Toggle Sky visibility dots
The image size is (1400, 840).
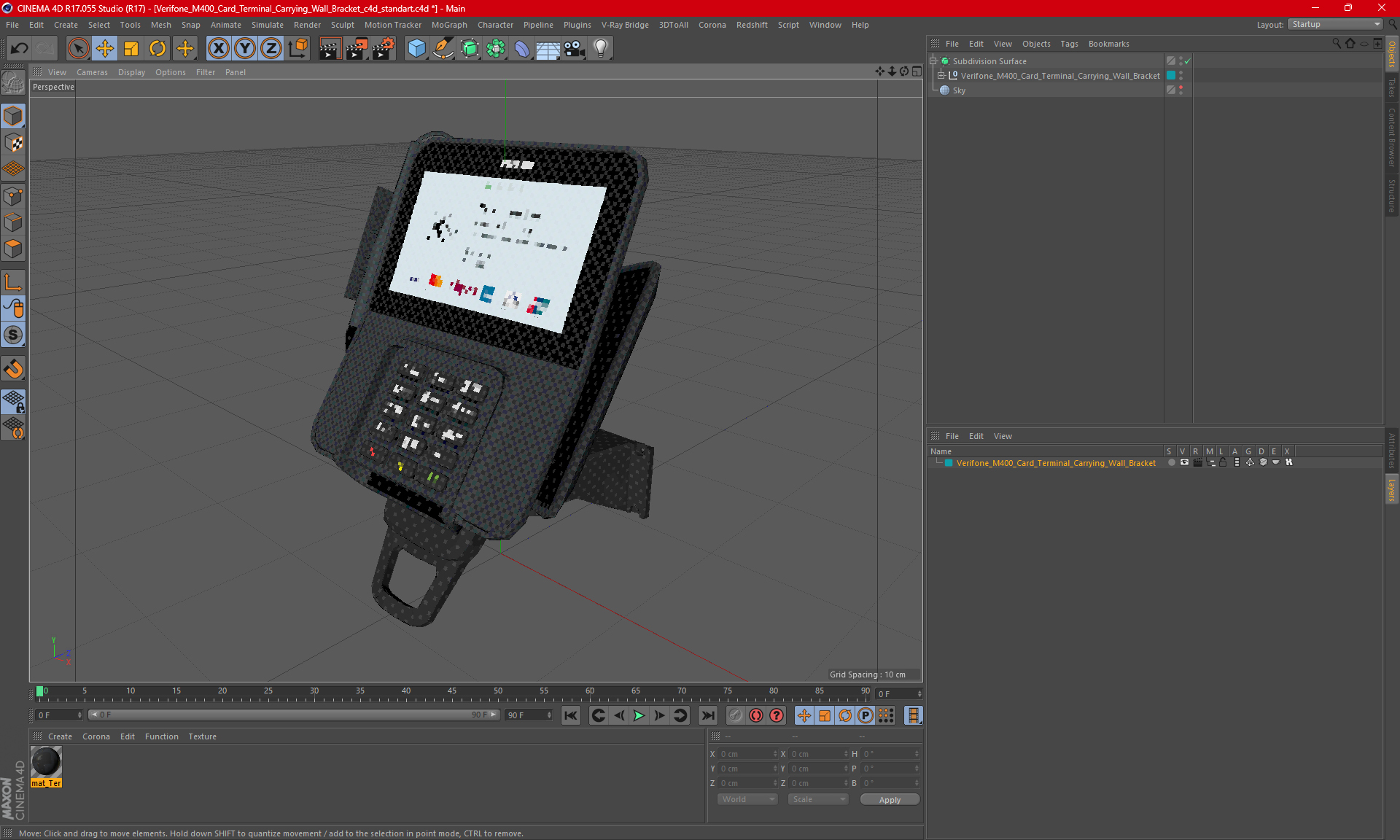(1181, 90)
